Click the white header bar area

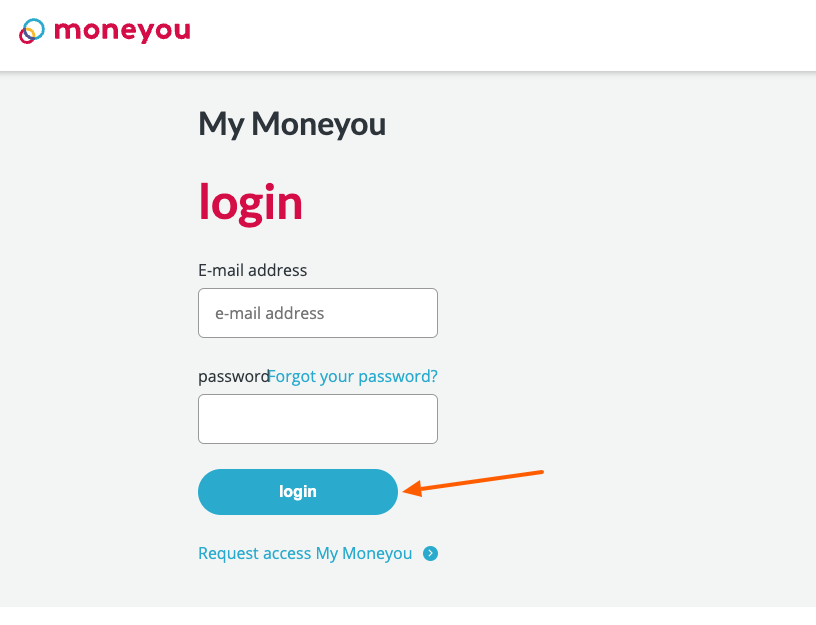click(500, 35)
